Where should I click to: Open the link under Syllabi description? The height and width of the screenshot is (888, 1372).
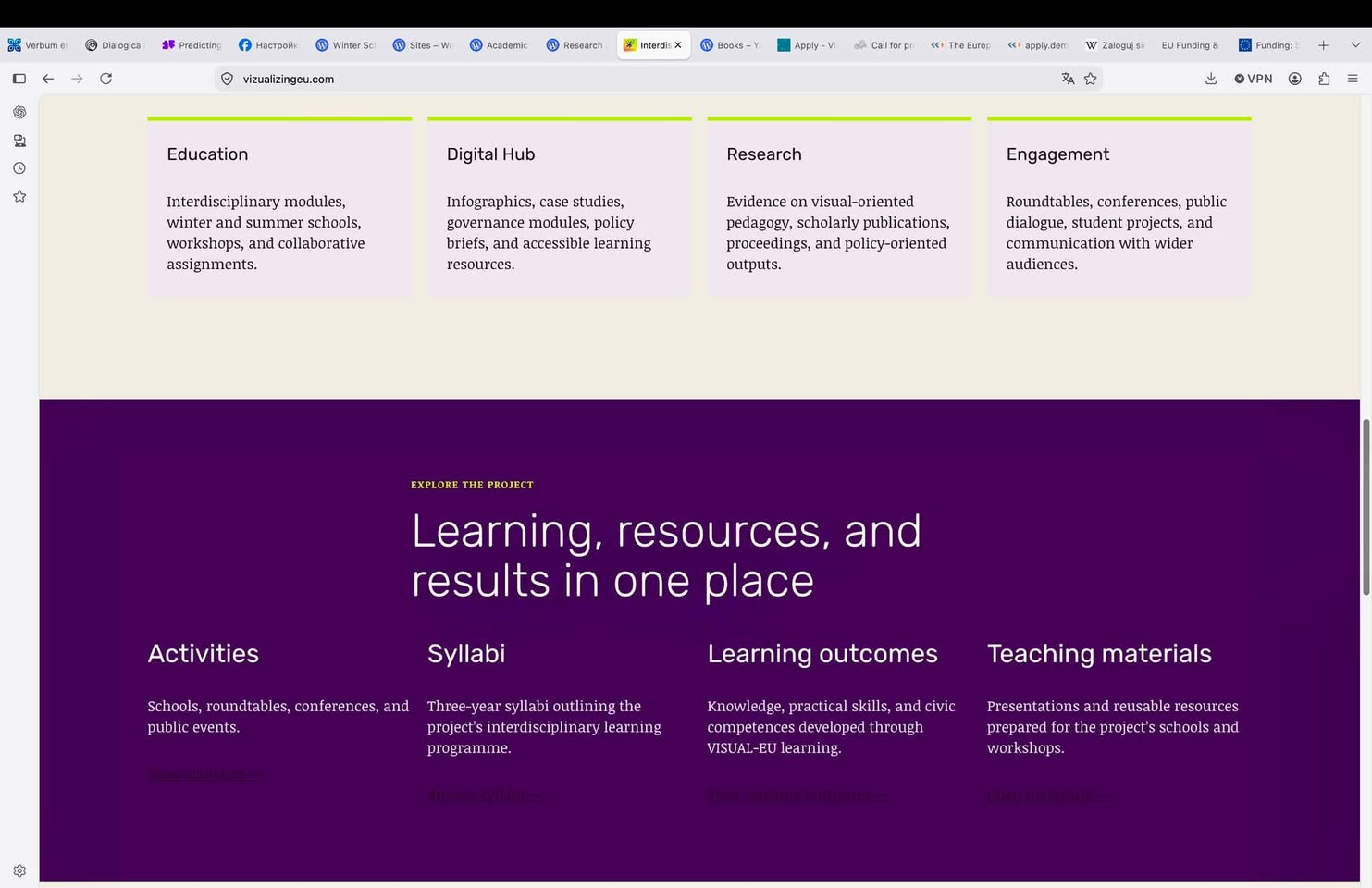click(x=485, y=795)
